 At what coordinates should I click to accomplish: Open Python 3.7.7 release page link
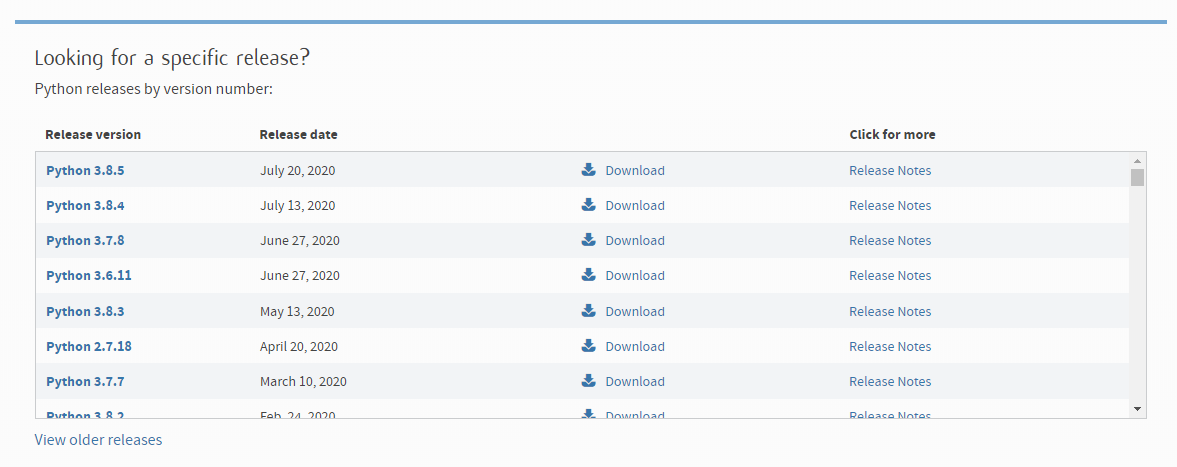(x=85, y=382)
